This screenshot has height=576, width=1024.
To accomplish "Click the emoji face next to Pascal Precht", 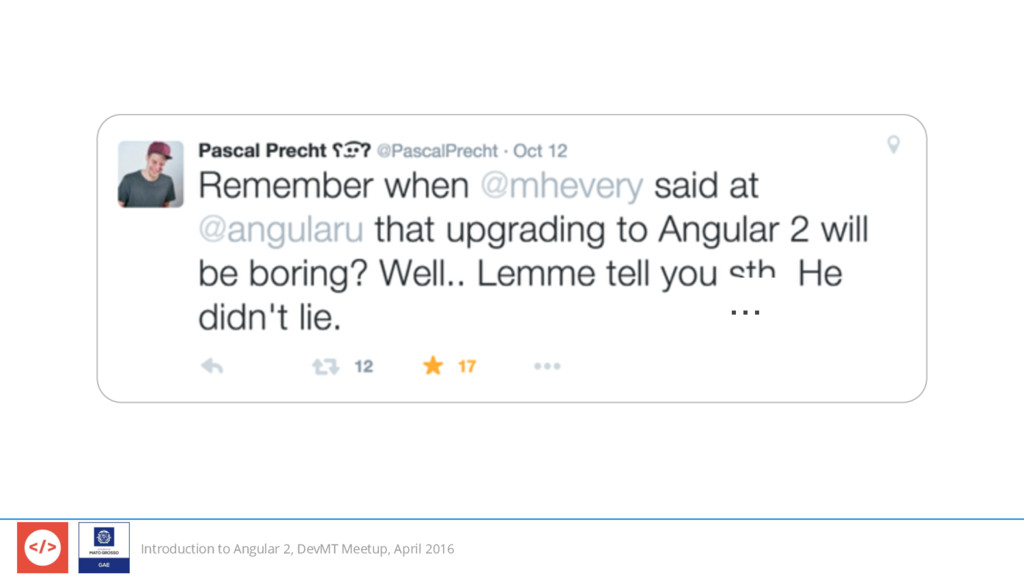I will tap(351, 150).
